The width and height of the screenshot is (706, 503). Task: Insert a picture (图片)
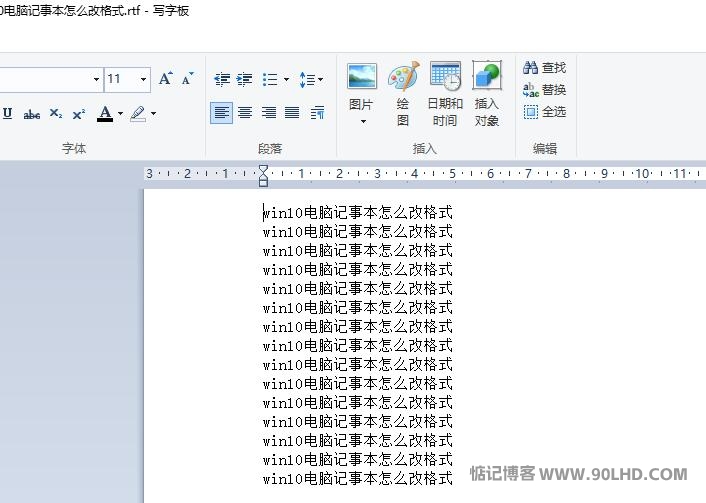point(362,86)
